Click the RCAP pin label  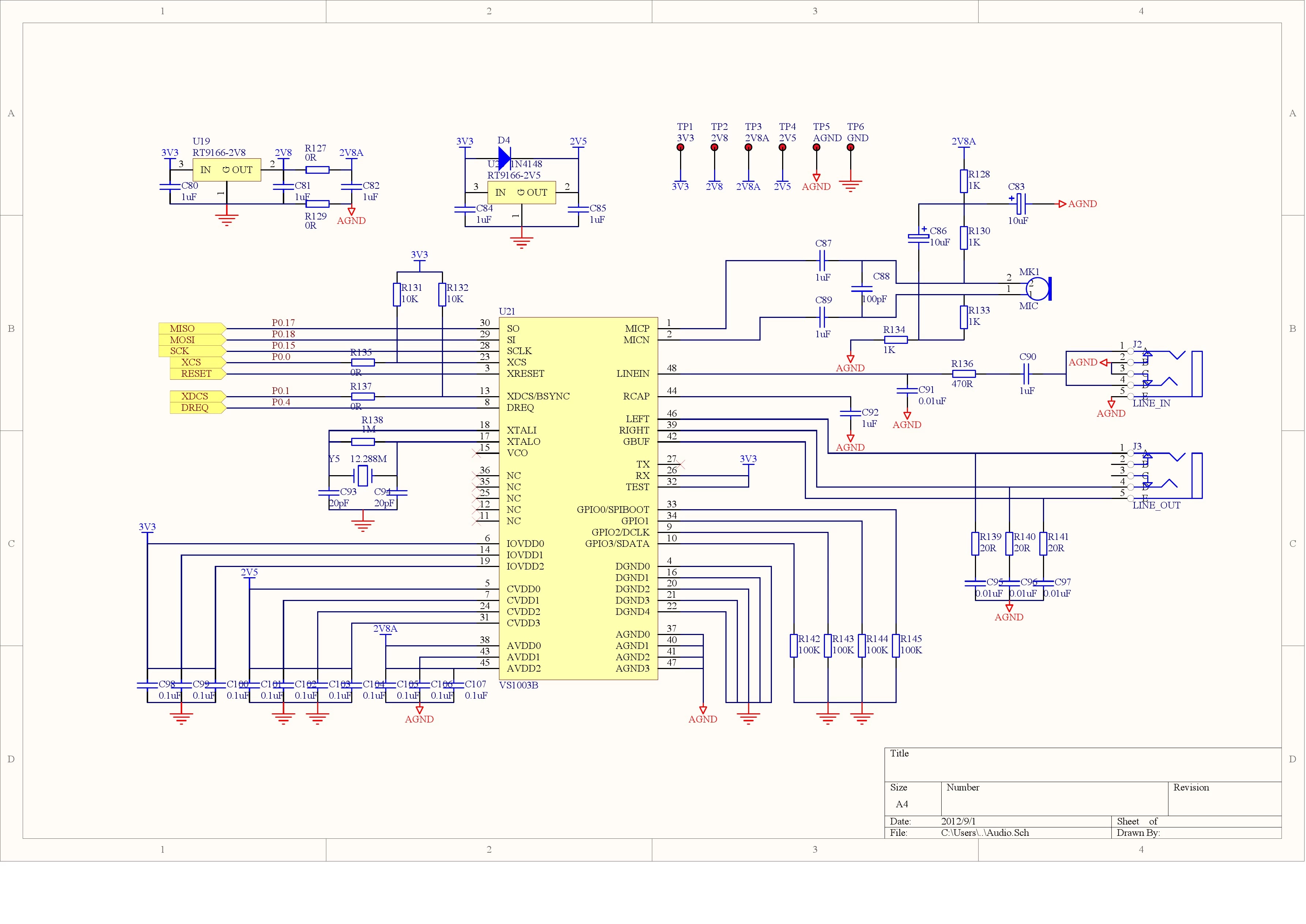click(x=636, y=396)
